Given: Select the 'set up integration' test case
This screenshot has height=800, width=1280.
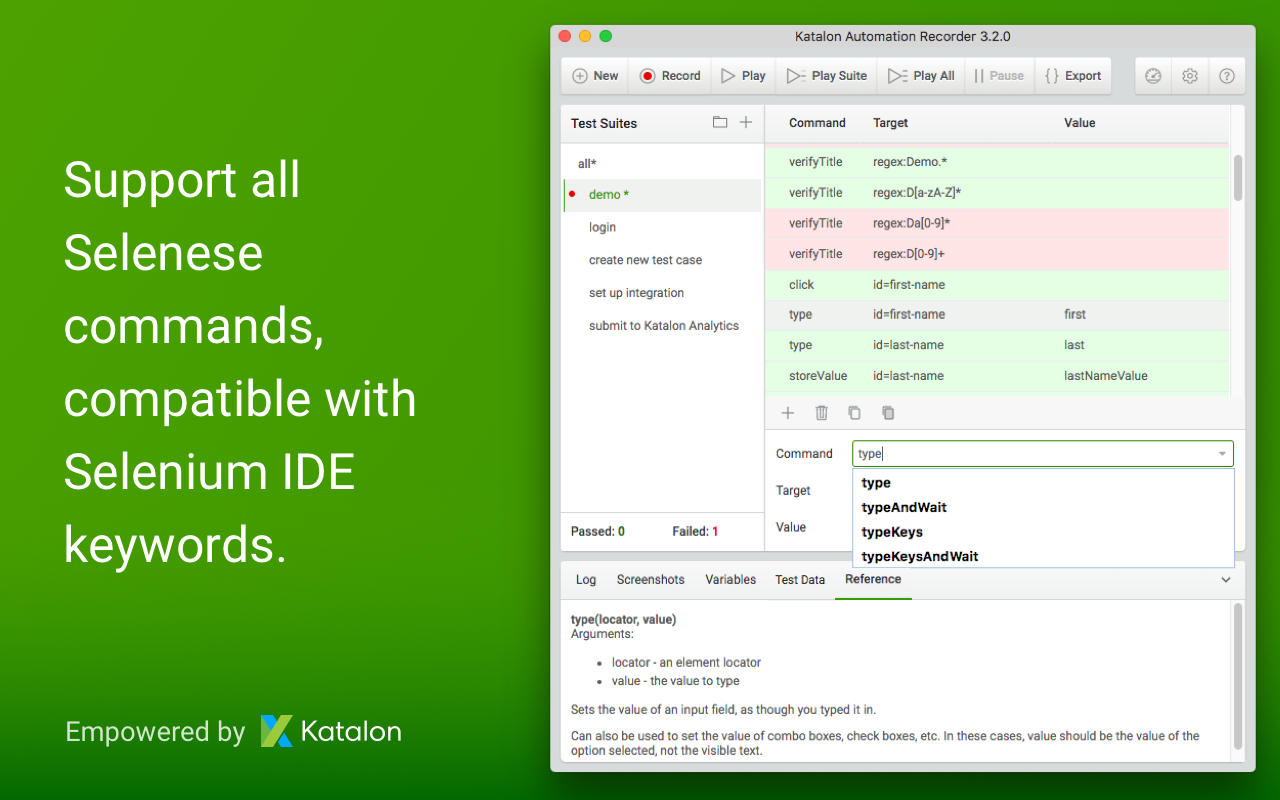Looking at the screenshot, I should [661, 293].
